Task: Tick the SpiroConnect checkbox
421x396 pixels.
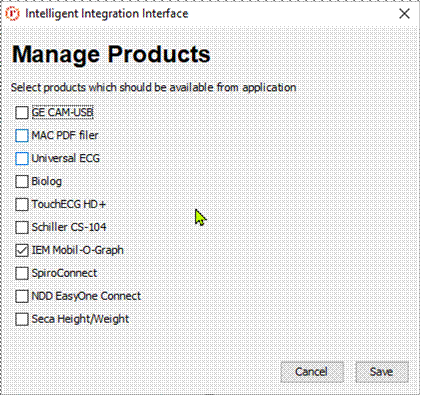Action: [x=22, y=274]
